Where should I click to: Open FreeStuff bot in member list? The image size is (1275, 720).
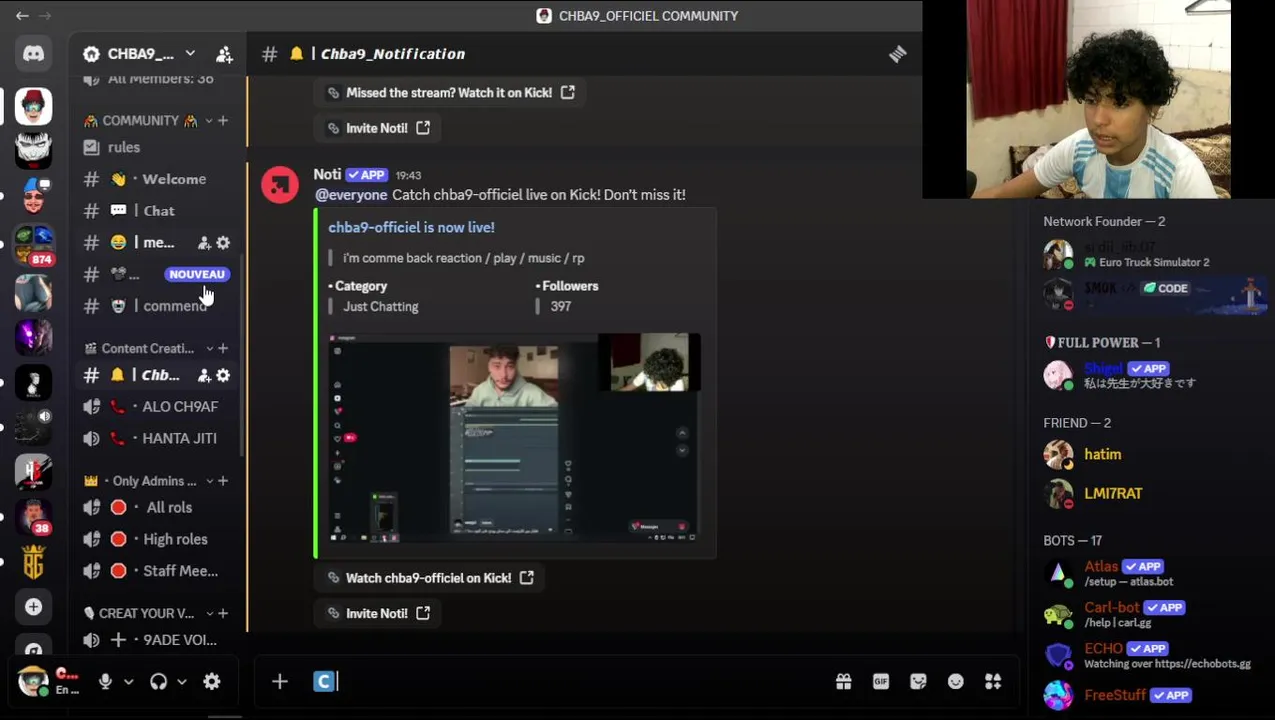point(1149,695)
